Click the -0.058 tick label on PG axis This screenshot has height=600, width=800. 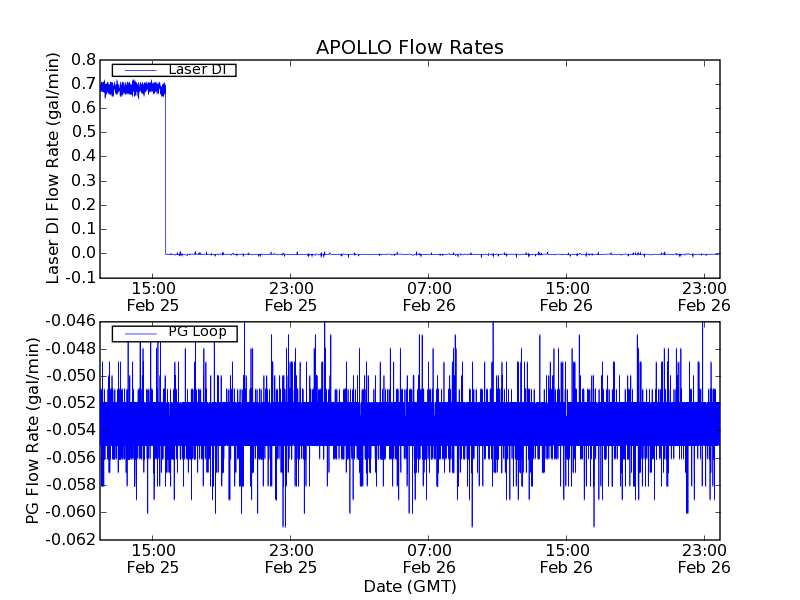[70, 485]
